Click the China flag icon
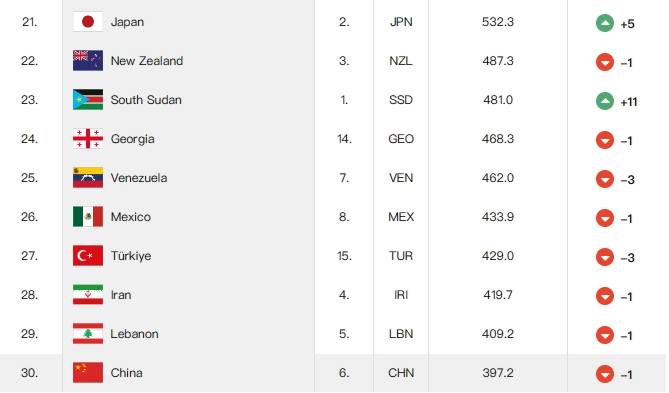The image size is (669, 393). pos(88,373)
